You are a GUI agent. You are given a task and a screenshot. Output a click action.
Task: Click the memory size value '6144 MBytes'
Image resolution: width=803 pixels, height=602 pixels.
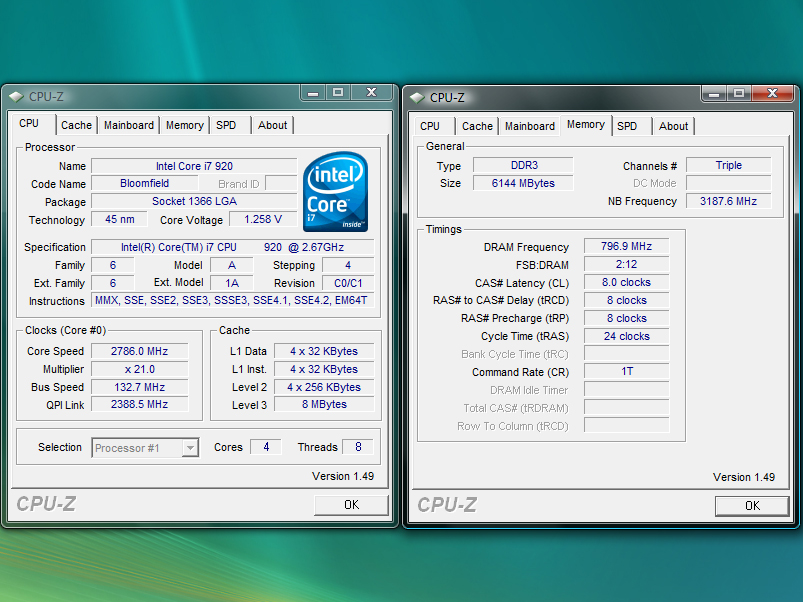(x=523, y=183)
